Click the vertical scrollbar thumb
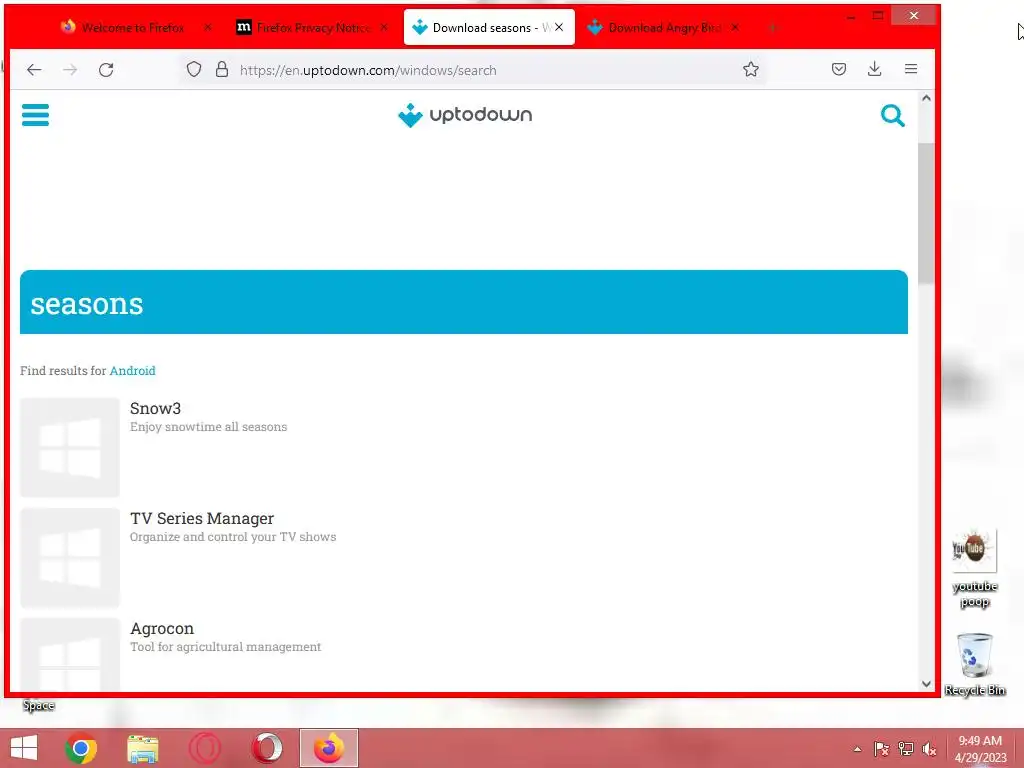The image size is (1024, 768). (x=926, y=214)
